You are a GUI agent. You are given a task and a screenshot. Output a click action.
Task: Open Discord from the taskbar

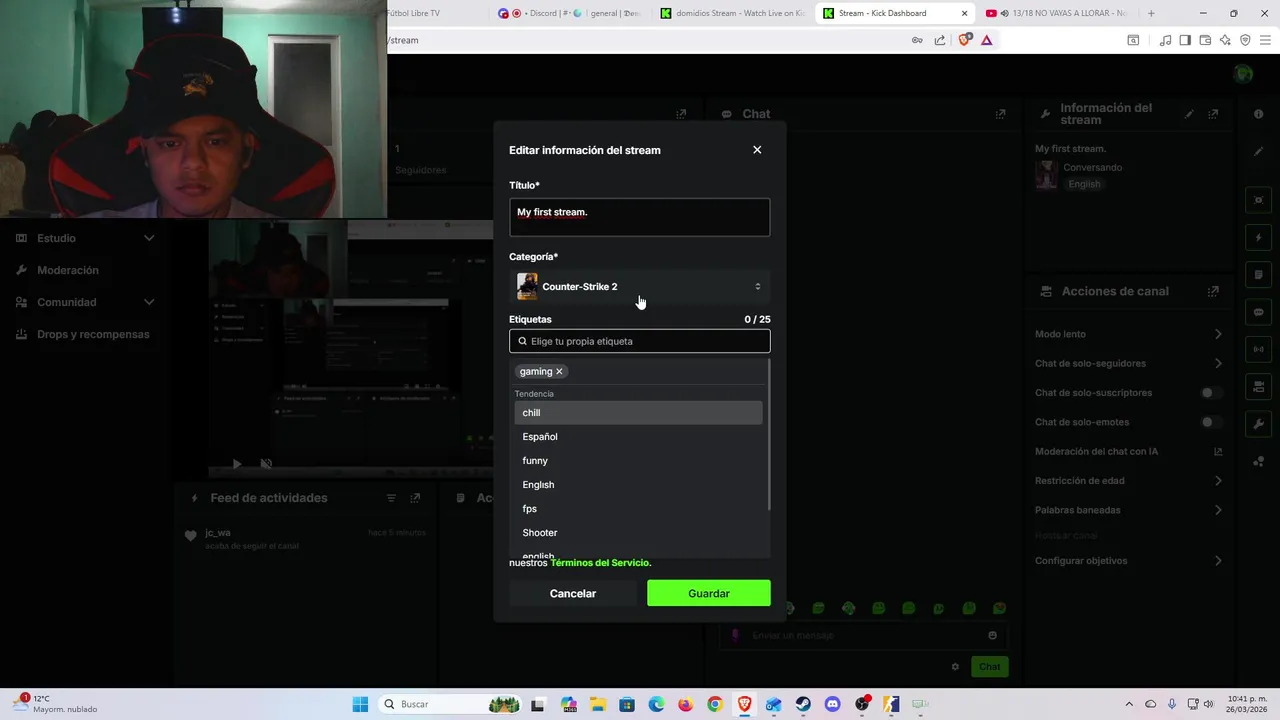[832, 704]
